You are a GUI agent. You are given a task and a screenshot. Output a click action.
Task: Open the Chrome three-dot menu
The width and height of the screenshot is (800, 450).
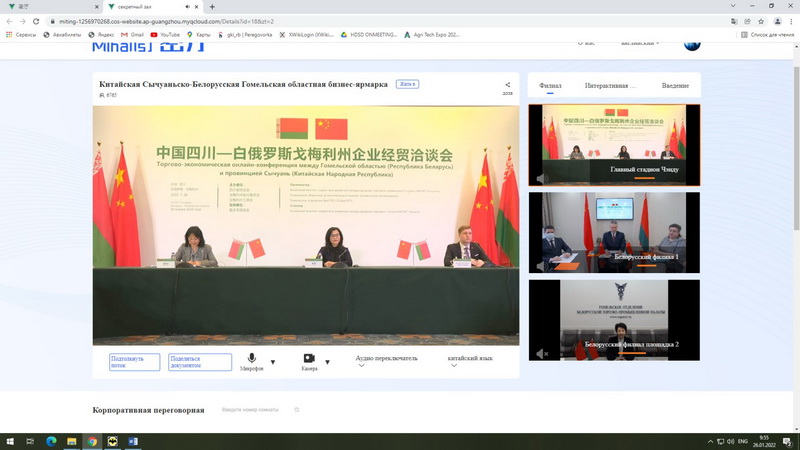point(791,21)
